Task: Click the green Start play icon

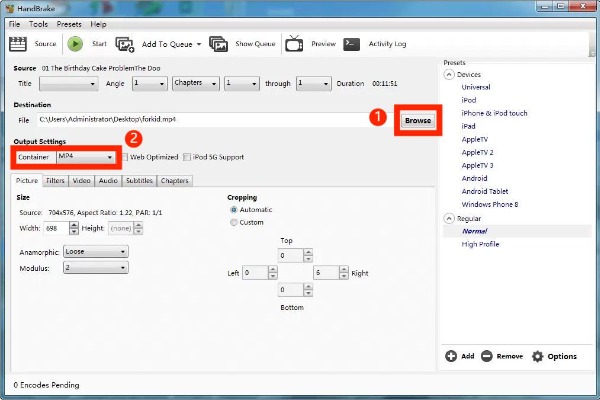Action: (75, 44)
